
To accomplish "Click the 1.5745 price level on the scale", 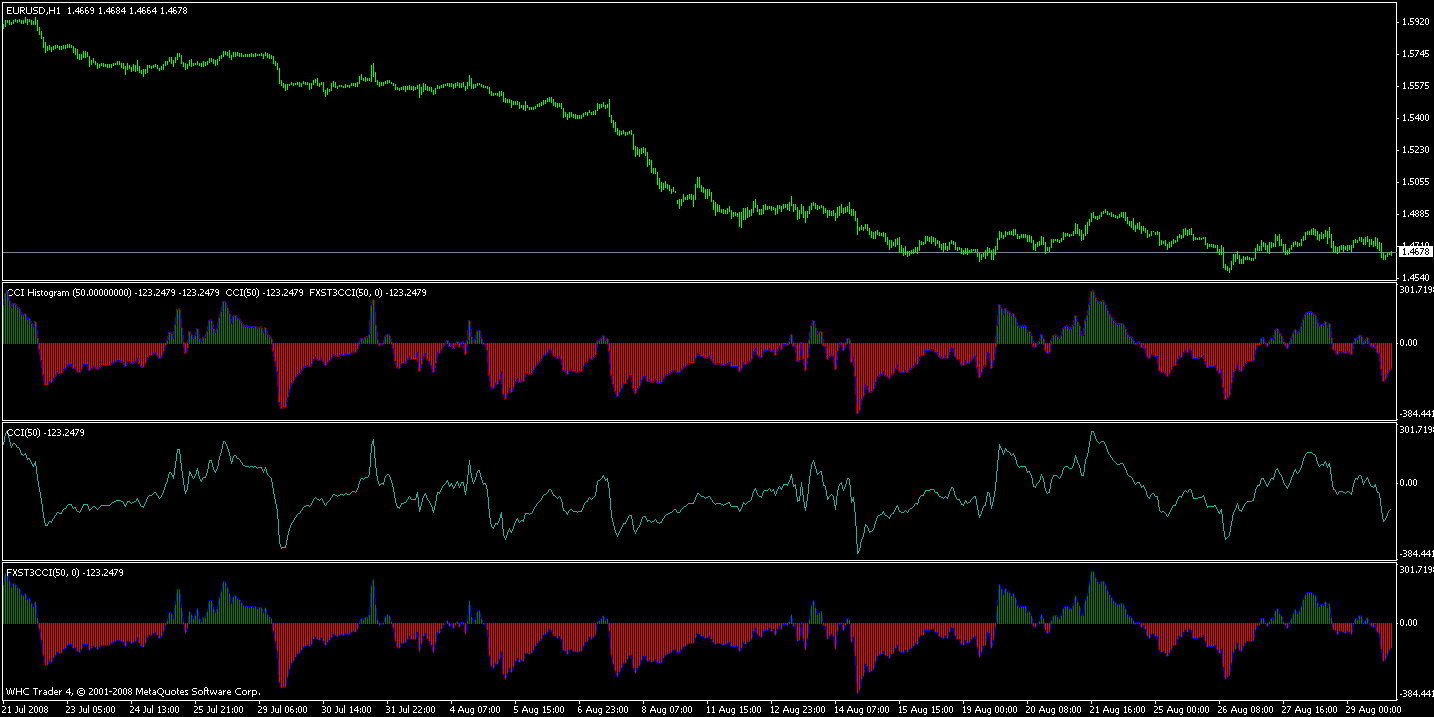I will point(1414,53).
